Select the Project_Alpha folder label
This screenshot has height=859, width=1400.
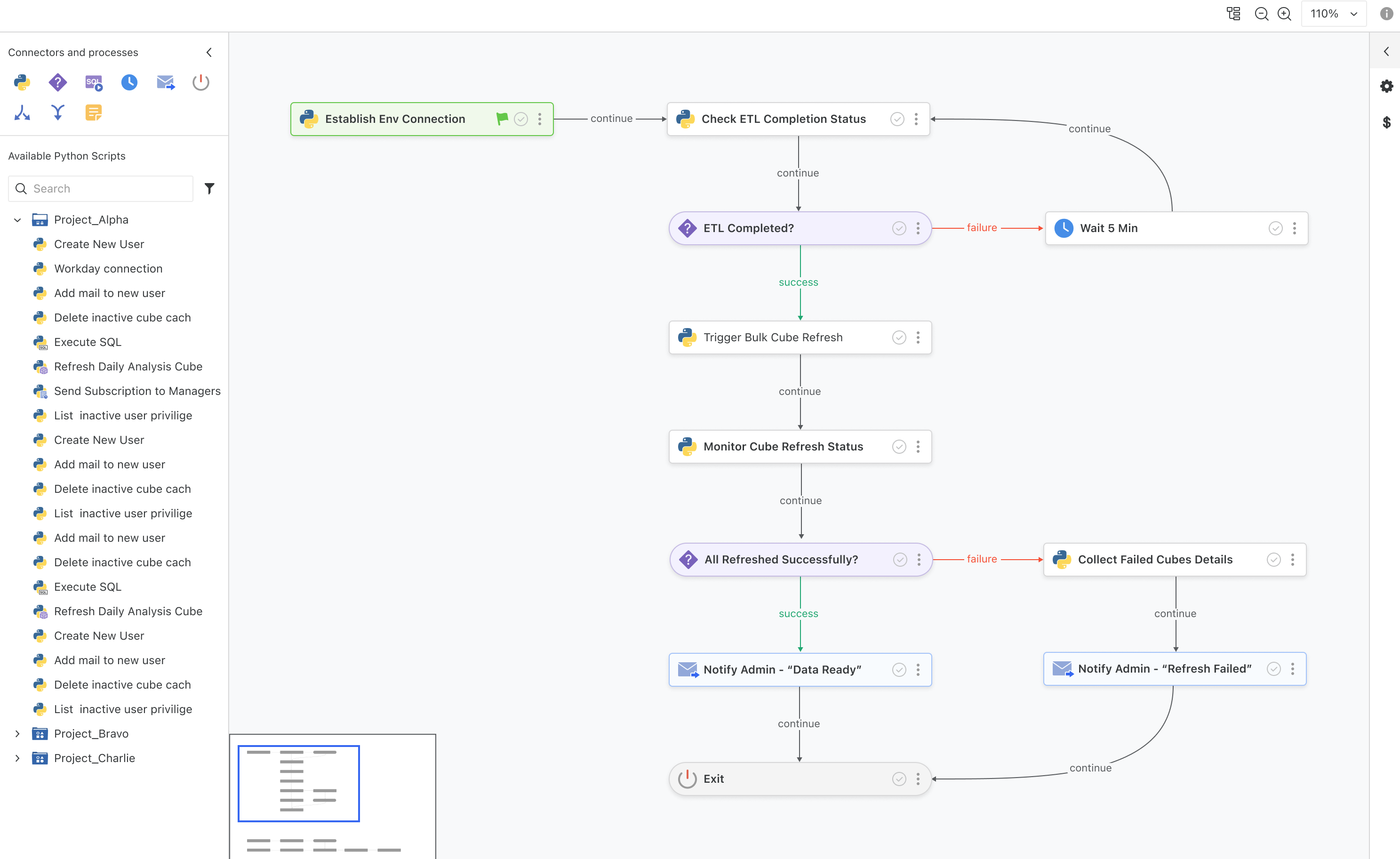(x=91, y=220)
